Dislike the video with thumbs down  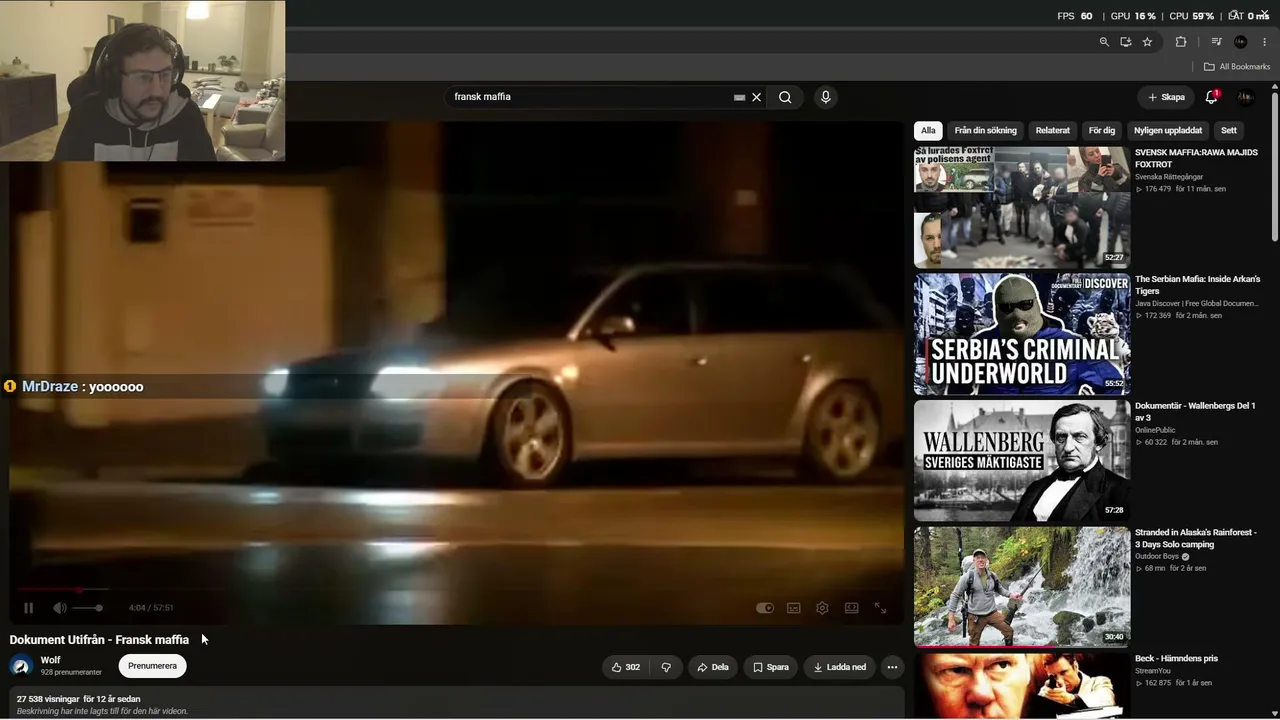pyautogui.click(x=666, y=667)
